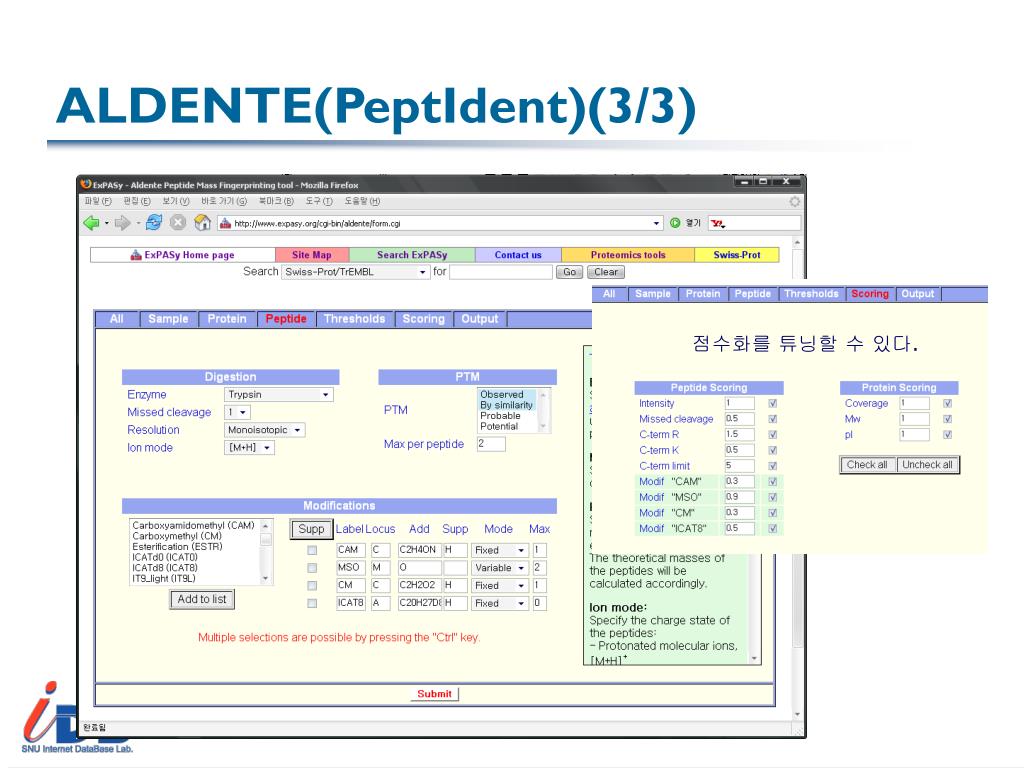1024x768 pixels.
Task: Click the green Back arrow in Firefox
Action: pyautogui.click(x=91, y=223)
